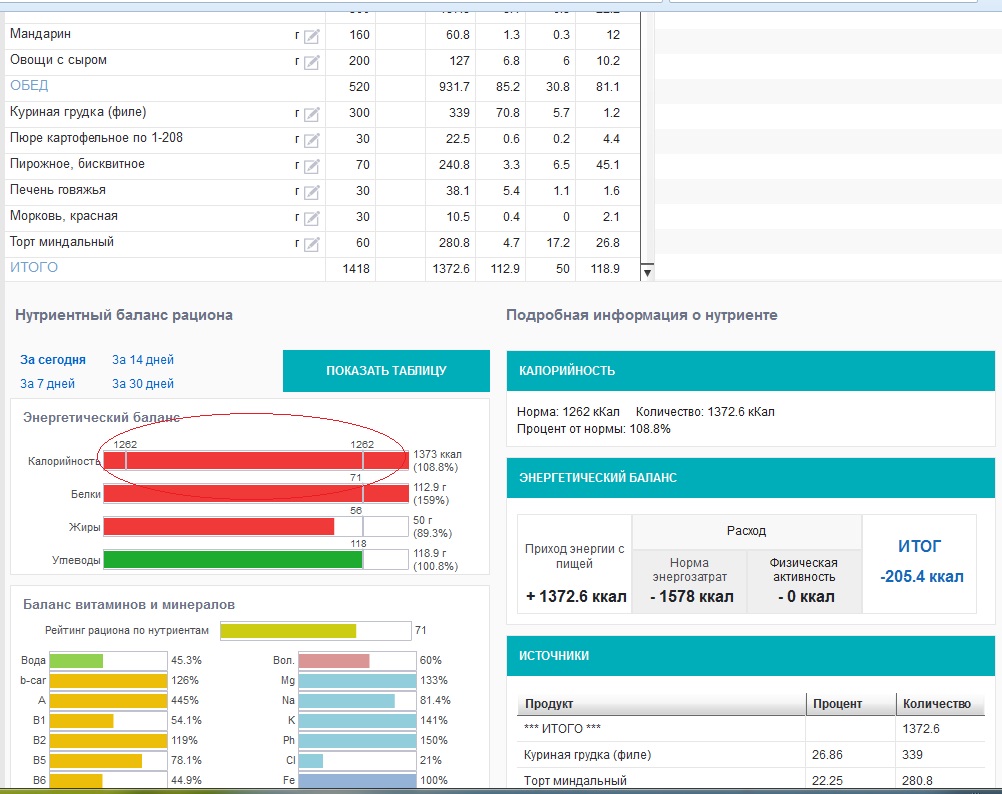Open the editor for Куриная грудка (филе)
Screen dimensions: 1002x794
tap(311, 114)
